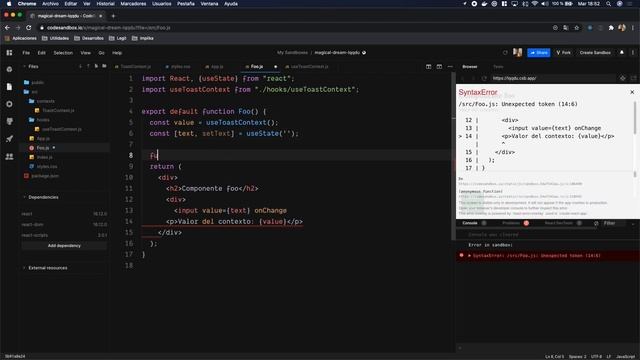Collapse the contexts folder

[42, 101]
